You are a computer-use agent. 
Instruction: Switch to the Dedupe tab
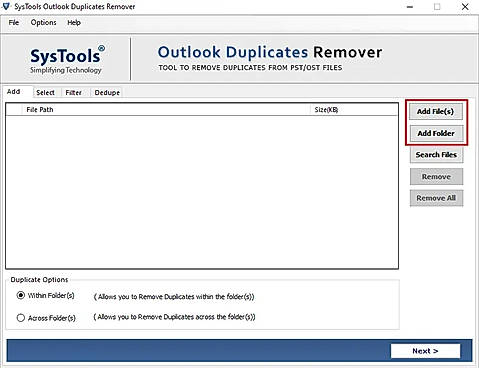[x=107, y=93]
